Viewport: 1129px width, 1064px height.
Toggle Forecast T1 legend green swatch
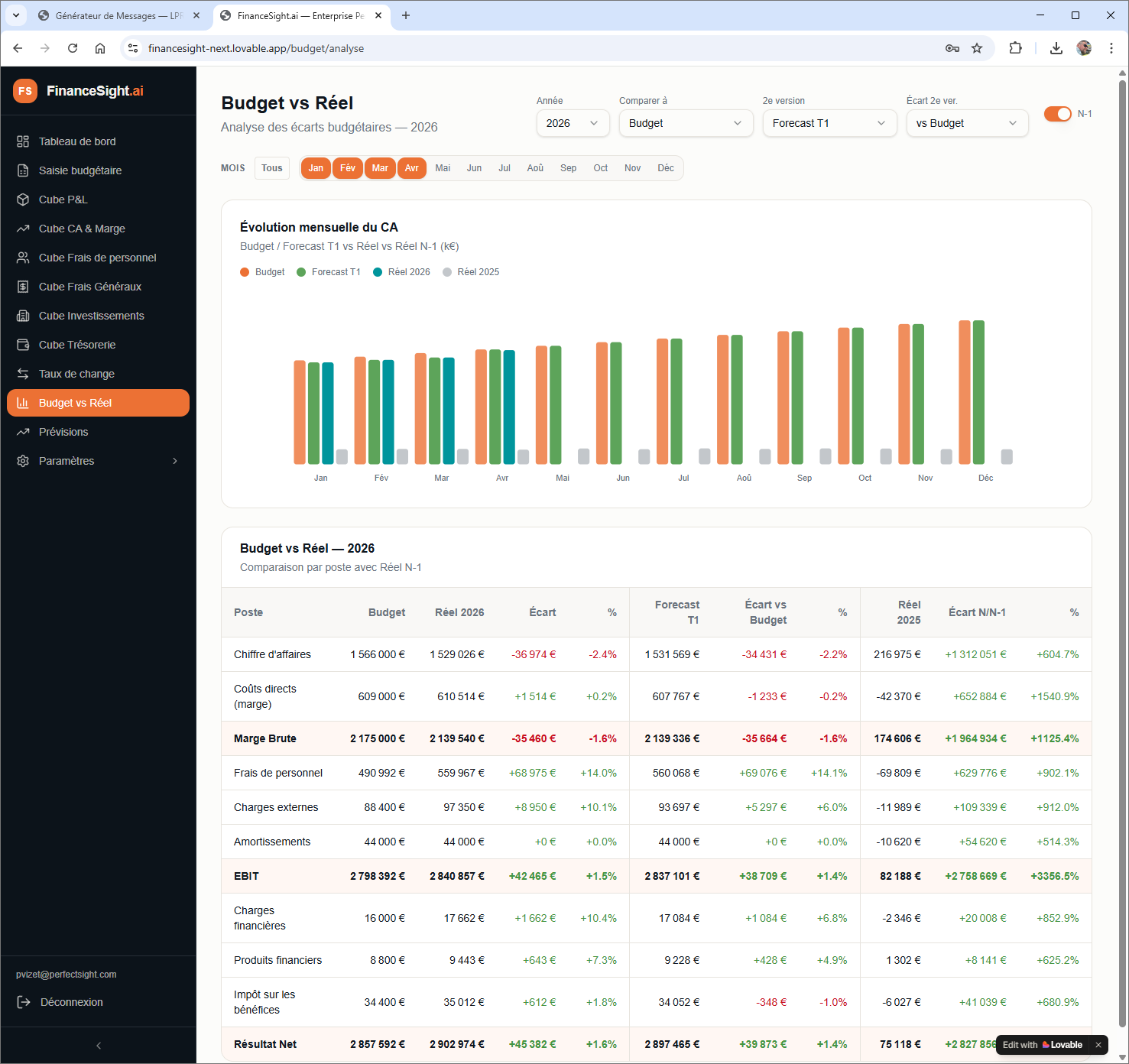click(301, 272)
